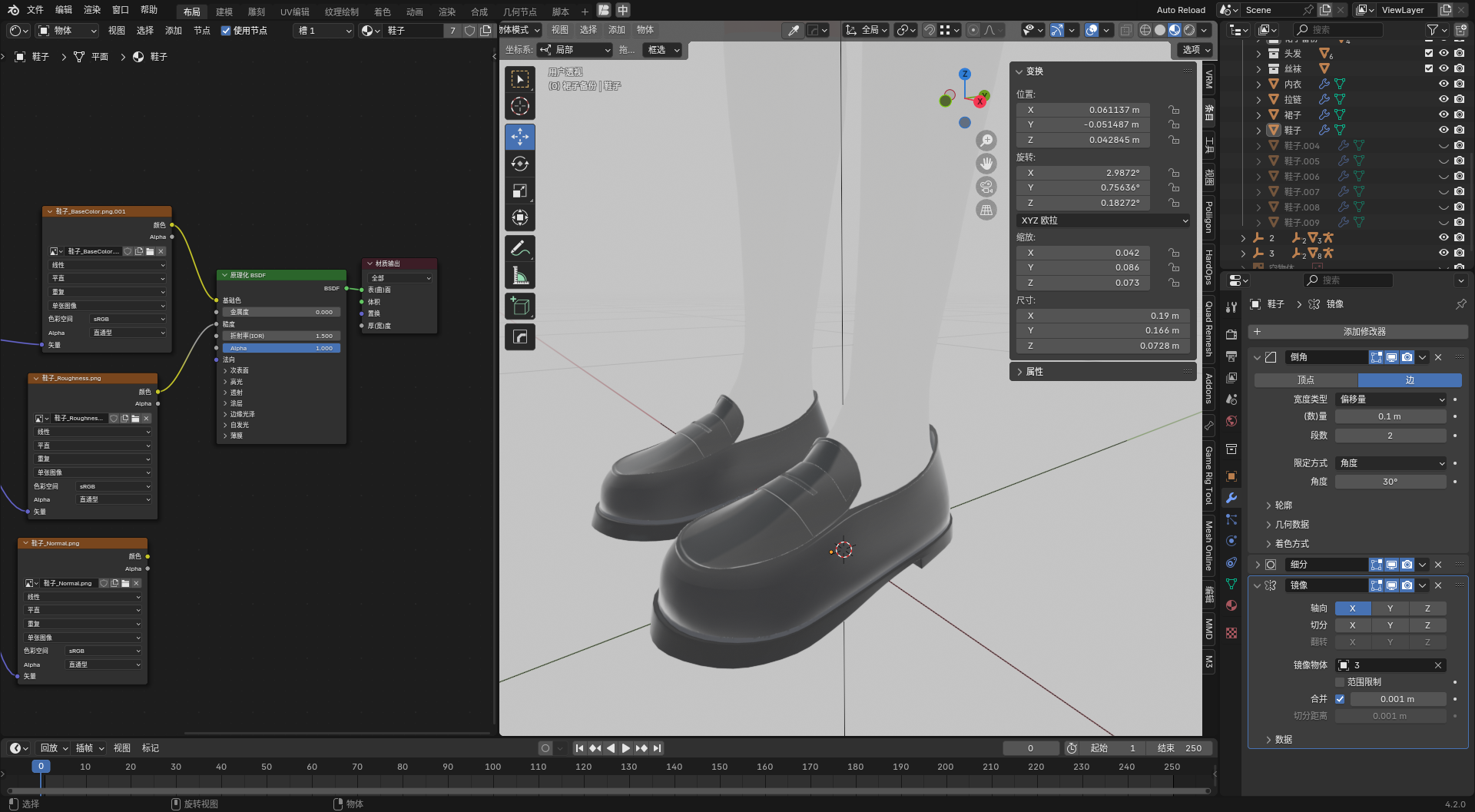Click the 金属度 slider in BSDF node

click(281, 313)
